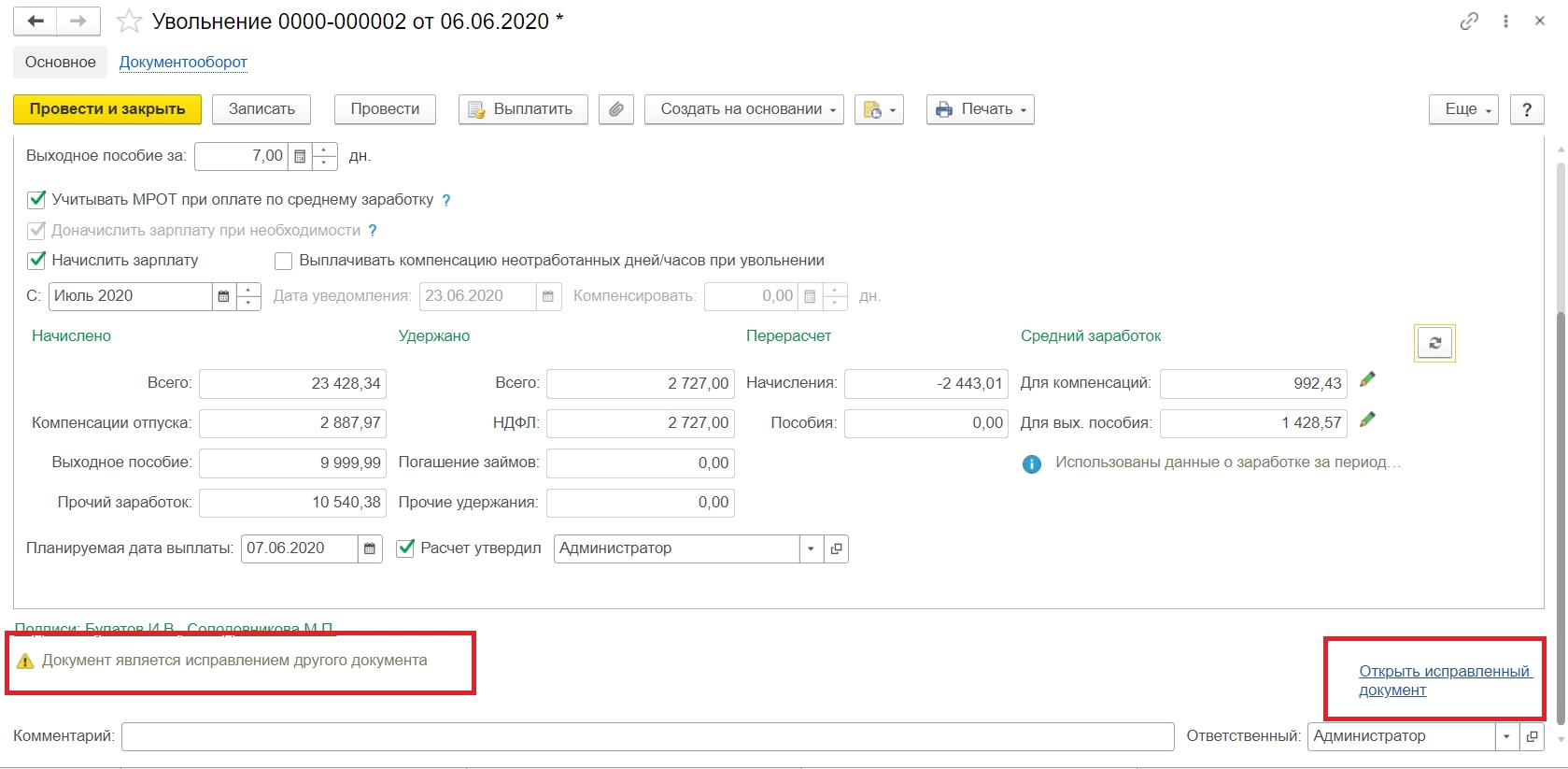The height and width of the screenshot is (769, 1568).
Task: Click the 'Прочие удержания' amount field
Action: click(641, 503)
